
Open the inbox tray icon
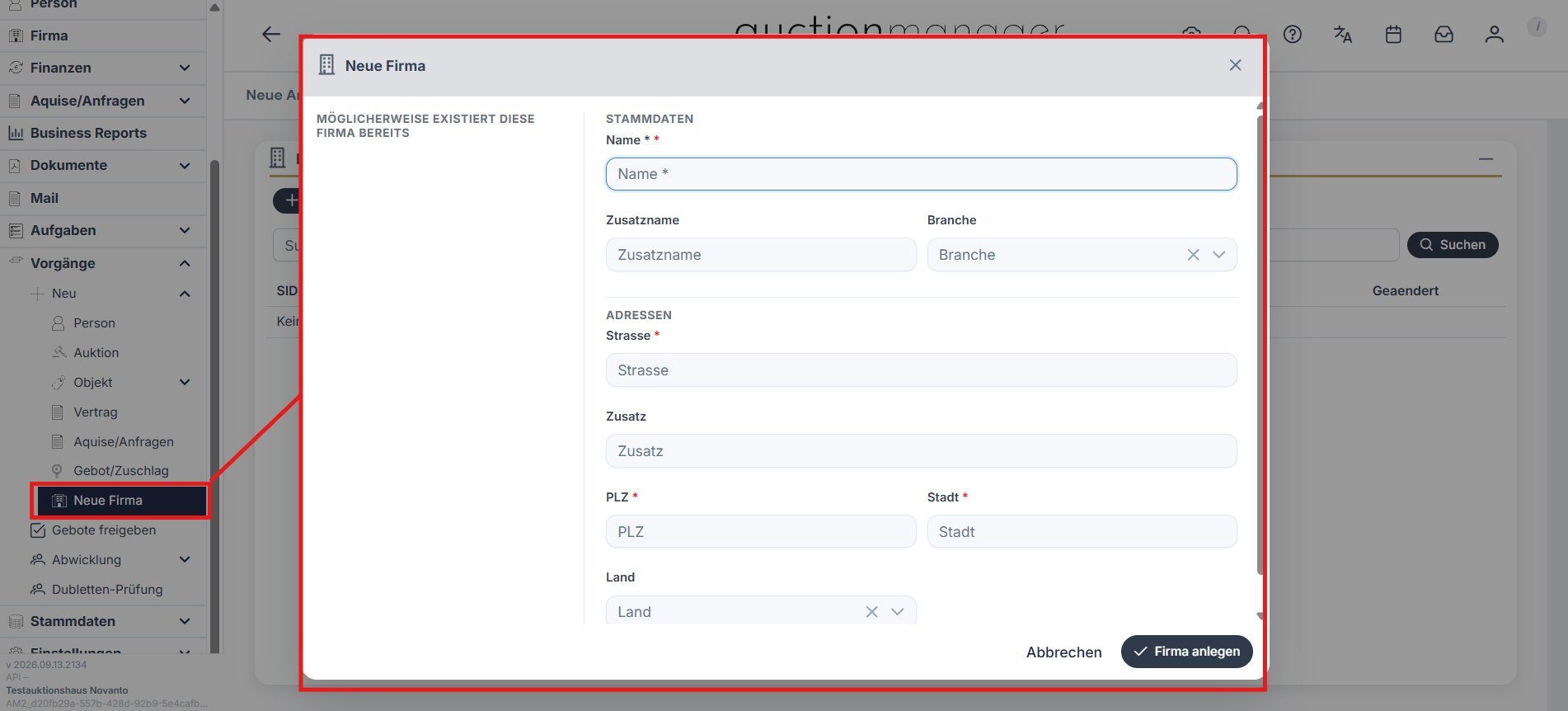[x=1444, y=35]
